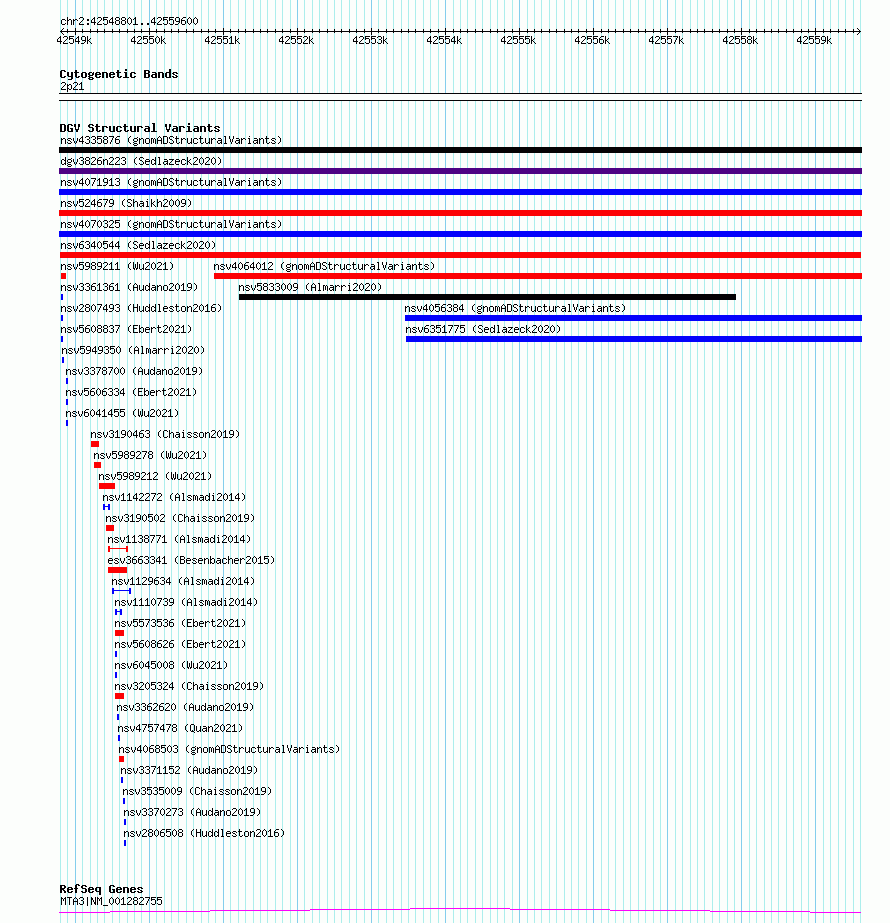890x923 pixels.
Task: Click the 42554k ruler position
Action: coord(444,41)
